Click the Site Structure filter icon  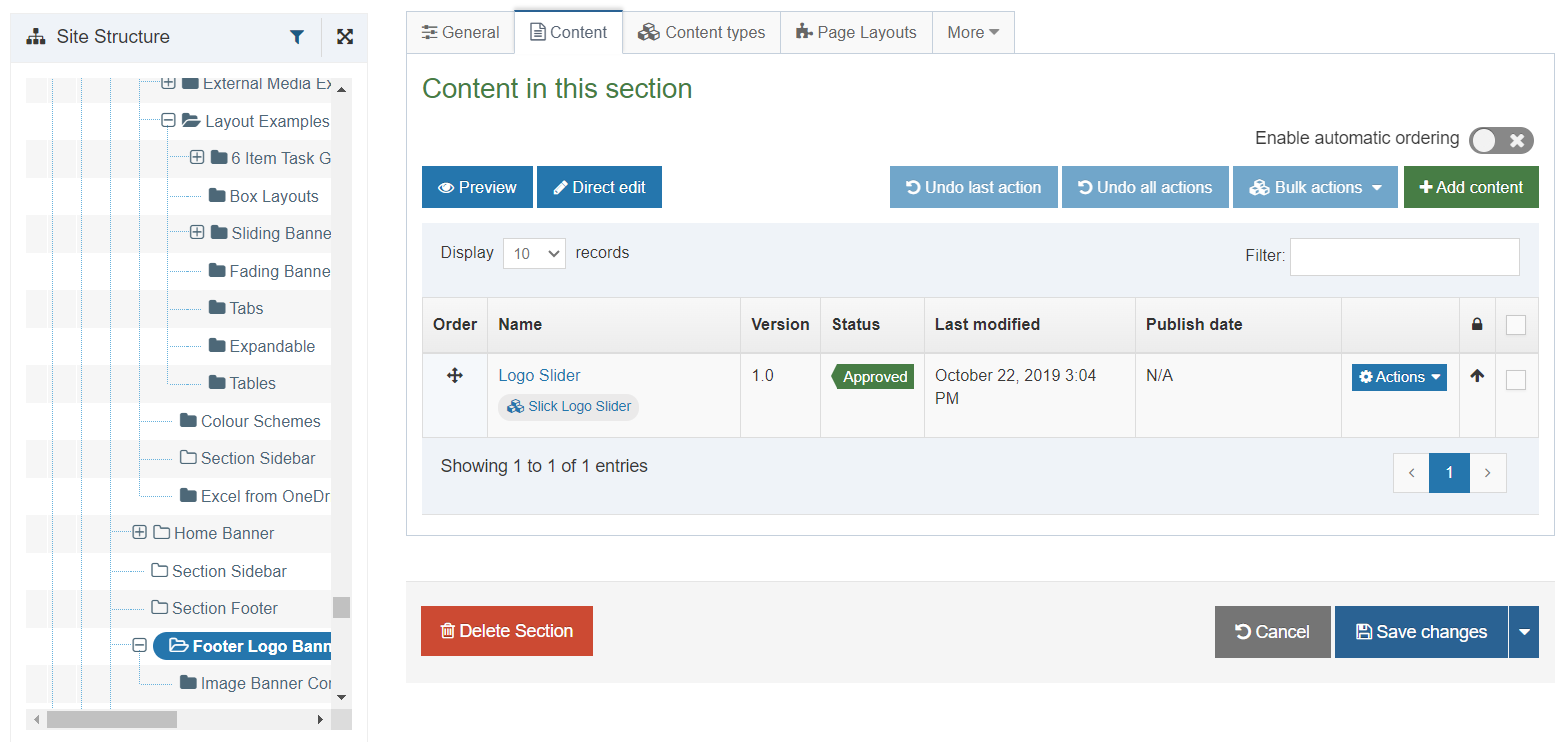pyautogui.click(x=297, y=37)
